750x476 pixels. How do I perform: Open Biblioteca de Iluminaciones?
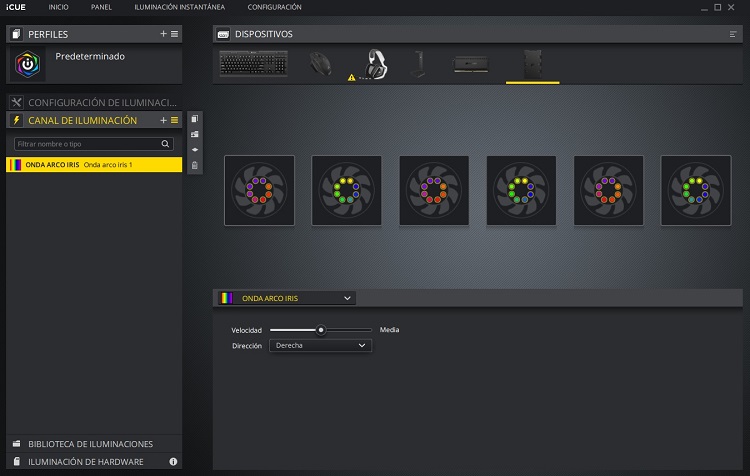pos(90,443)
